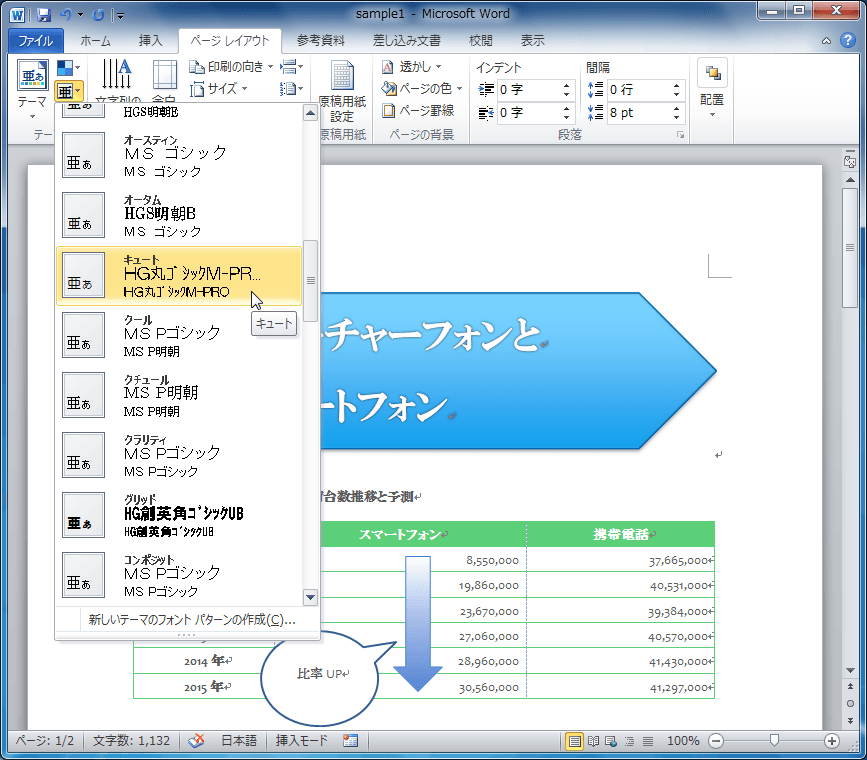Select the オースティン font theme

click(x=179, y=155)
